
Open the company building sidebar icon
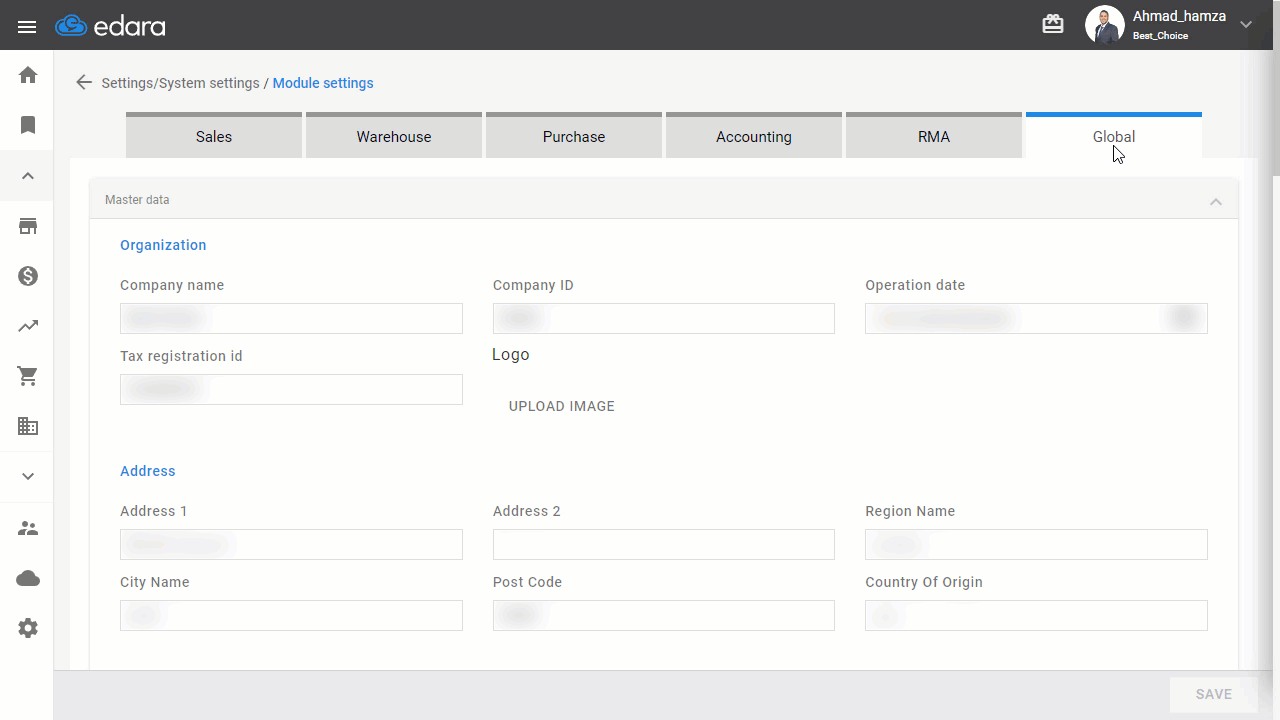point(28,426)
